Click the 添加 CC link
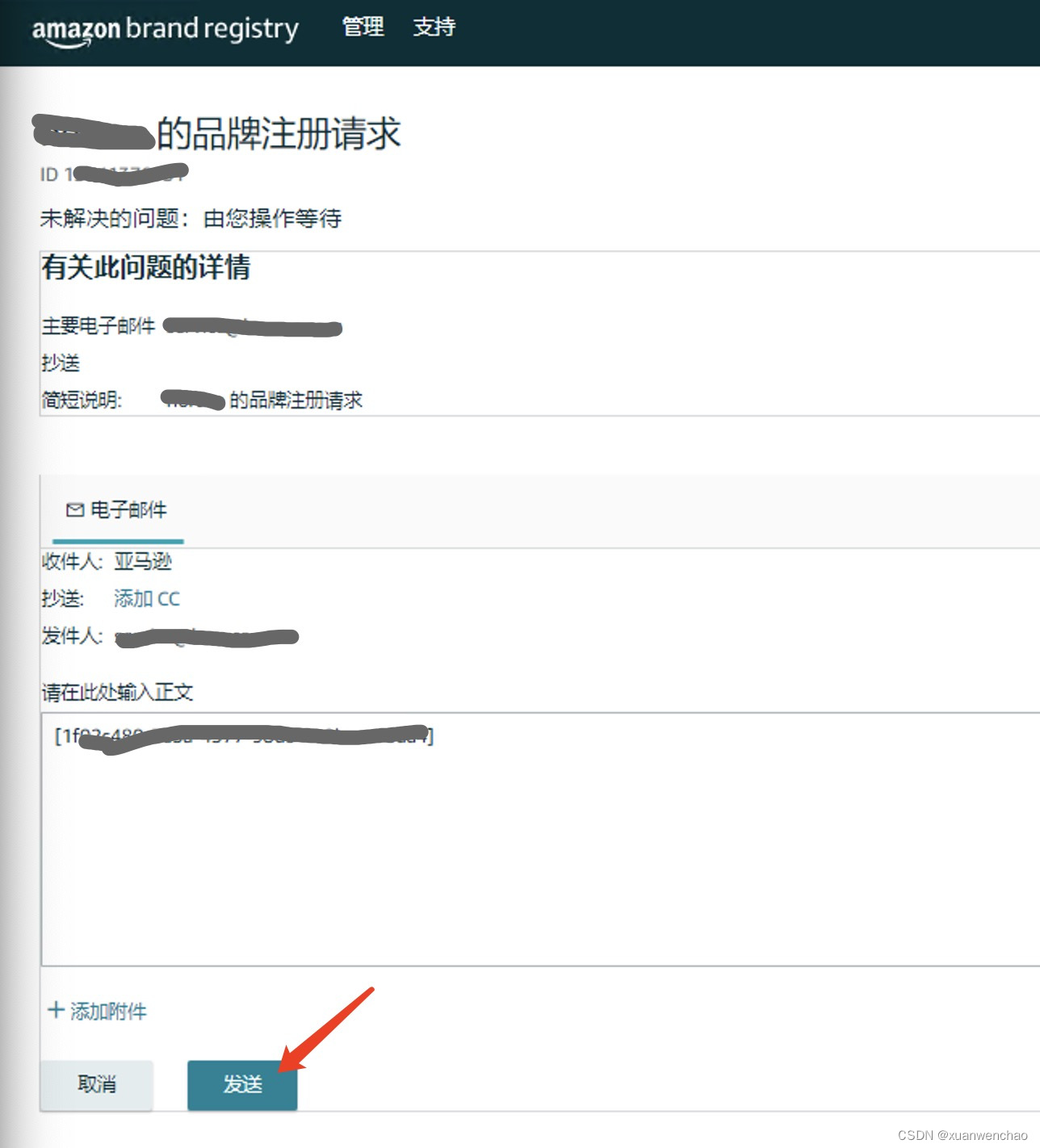 (x=147, y=599)
